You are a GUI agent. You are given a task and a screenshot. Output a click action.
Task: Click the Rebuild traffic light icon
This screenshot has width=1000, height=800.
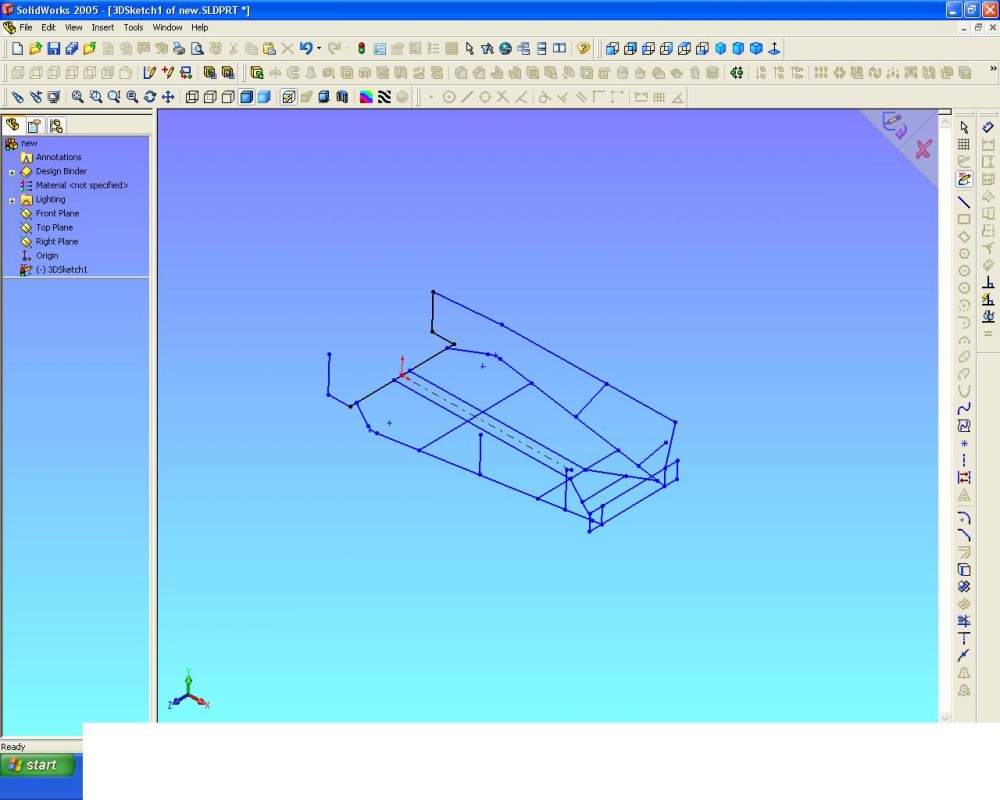361,48
